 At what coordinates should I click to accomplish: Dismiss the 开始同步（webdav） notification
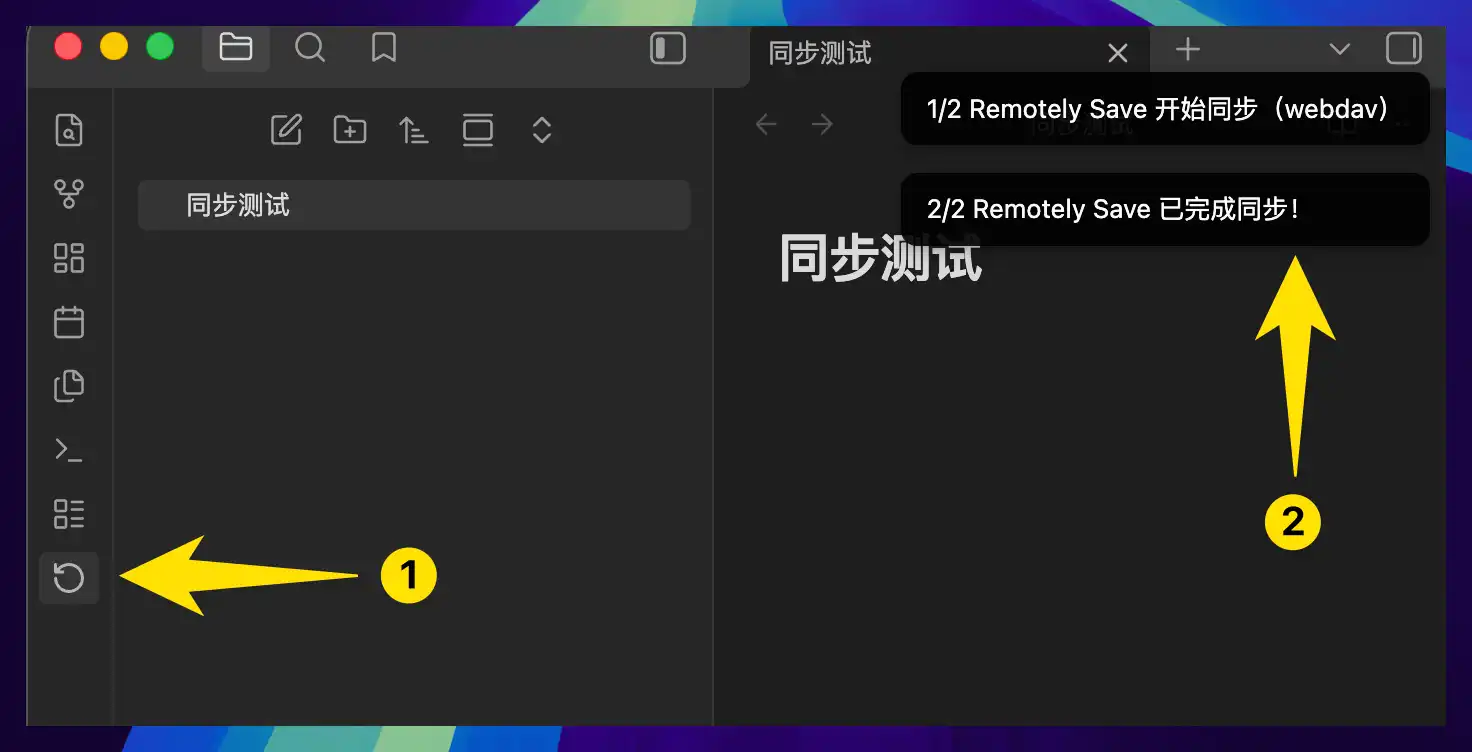[x=1165, y=109]
